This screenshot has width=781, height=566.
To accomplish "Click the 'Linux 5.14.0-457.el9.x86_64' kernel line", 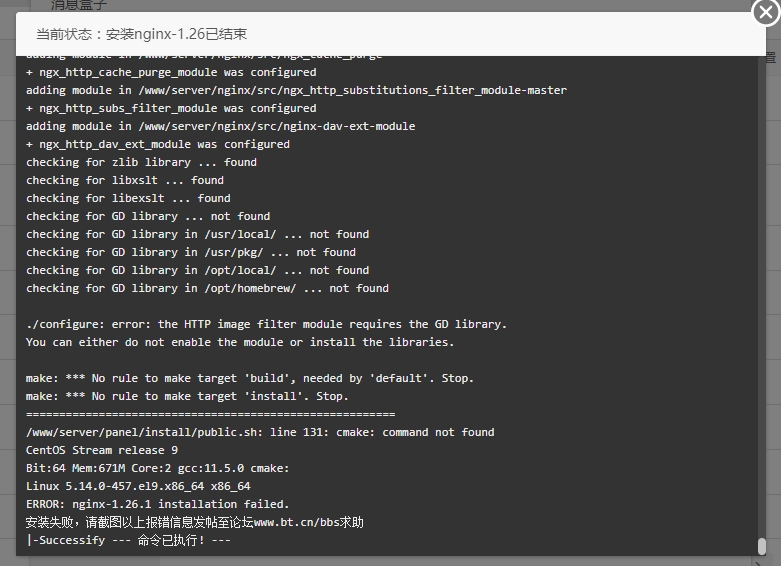I will (x=138, y=486).
